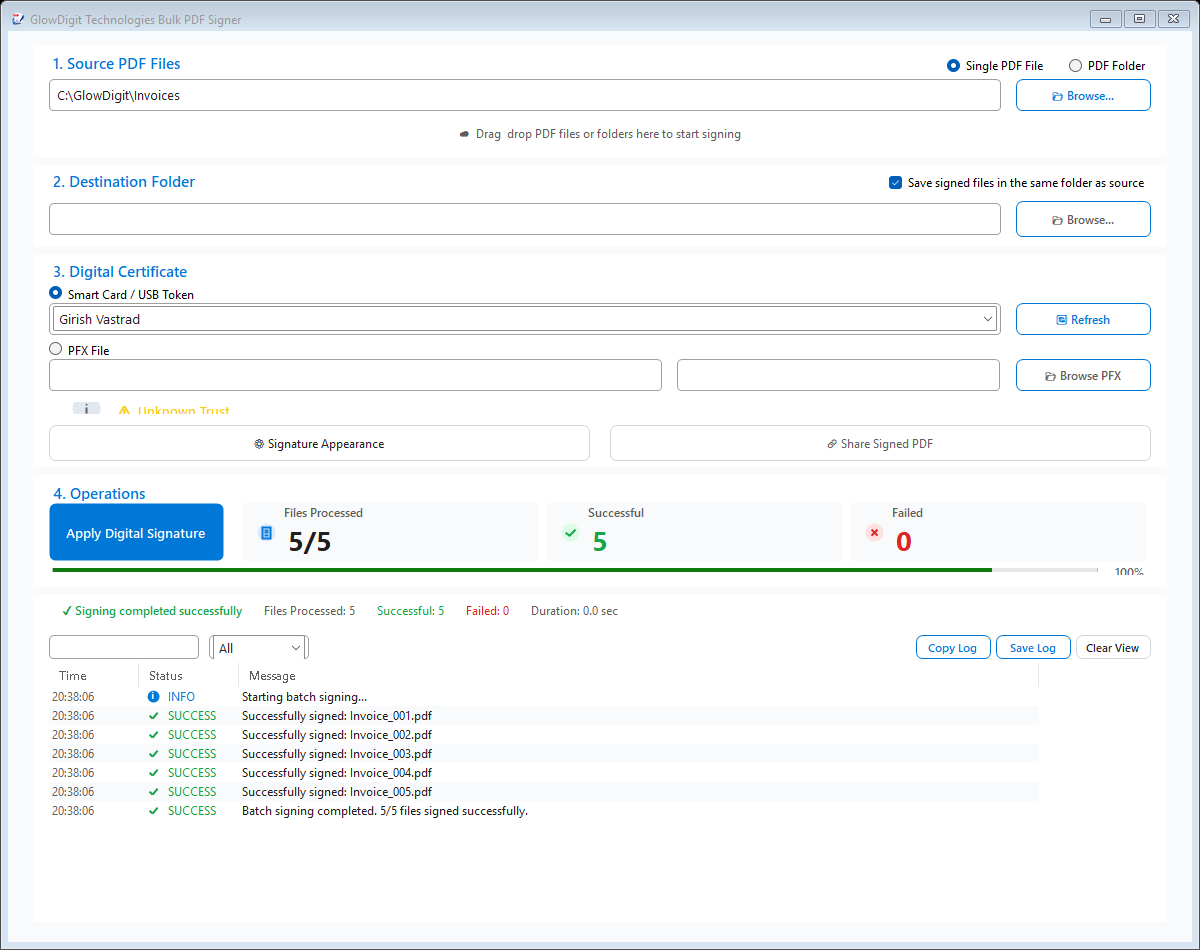Click the '1. Source PDF Files' heading
This screenshot has height=950, width=1200.
point(117,63)
